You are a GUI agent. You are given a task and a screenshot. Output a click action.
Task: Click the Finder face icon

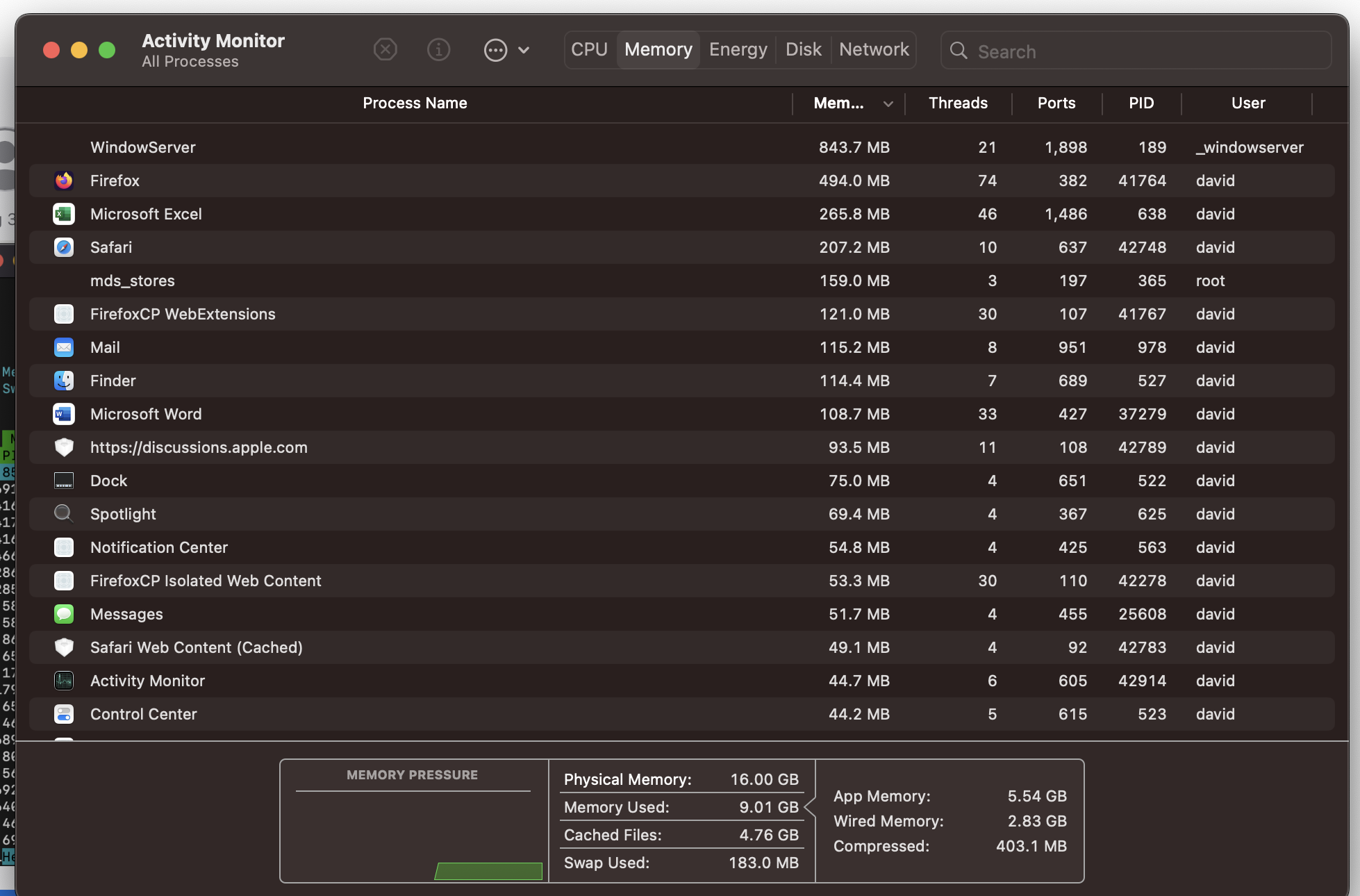coord(64,381)
